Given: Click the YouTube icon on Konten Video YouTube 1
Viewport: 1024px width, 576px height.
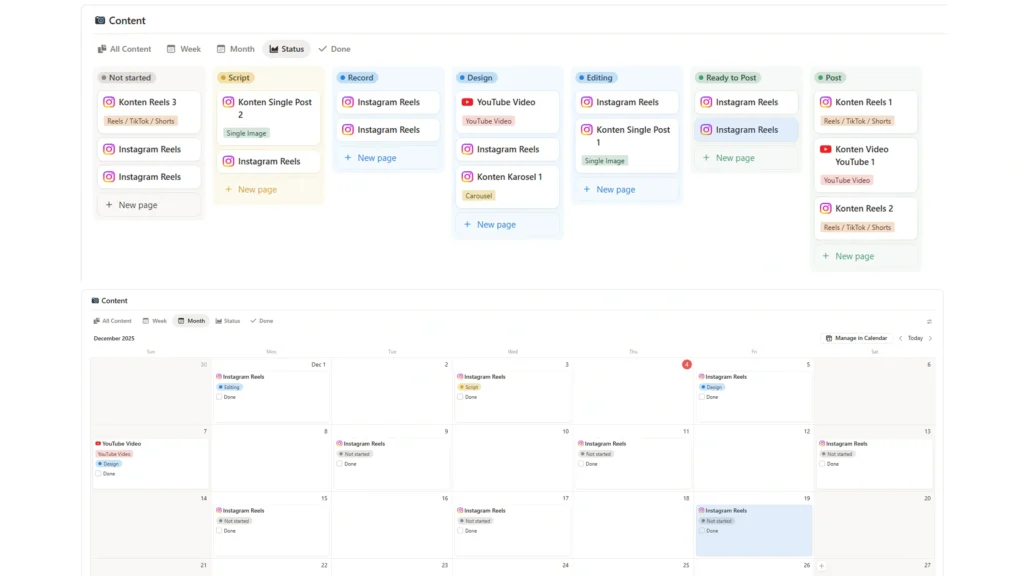Looking at the screenshot, I should tap(825, 149).
